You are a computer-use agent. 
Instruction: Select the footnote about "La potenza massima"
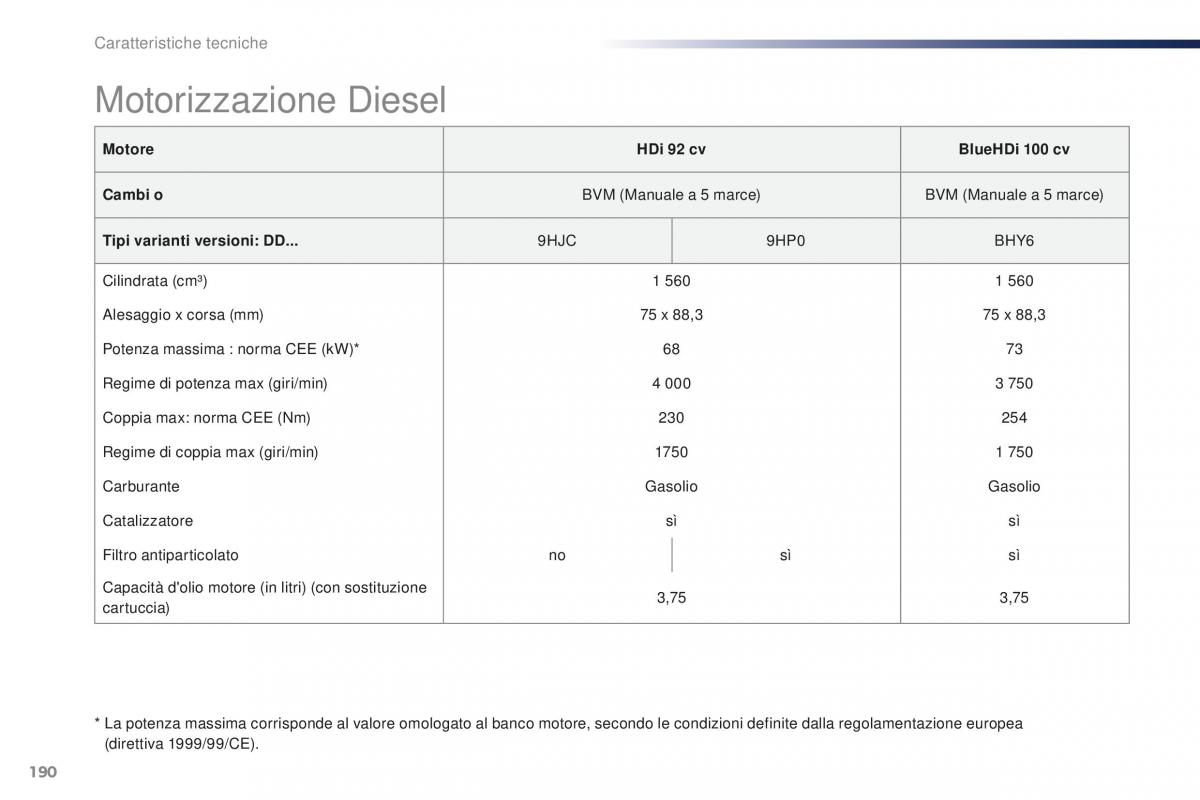tap(559, 733)
